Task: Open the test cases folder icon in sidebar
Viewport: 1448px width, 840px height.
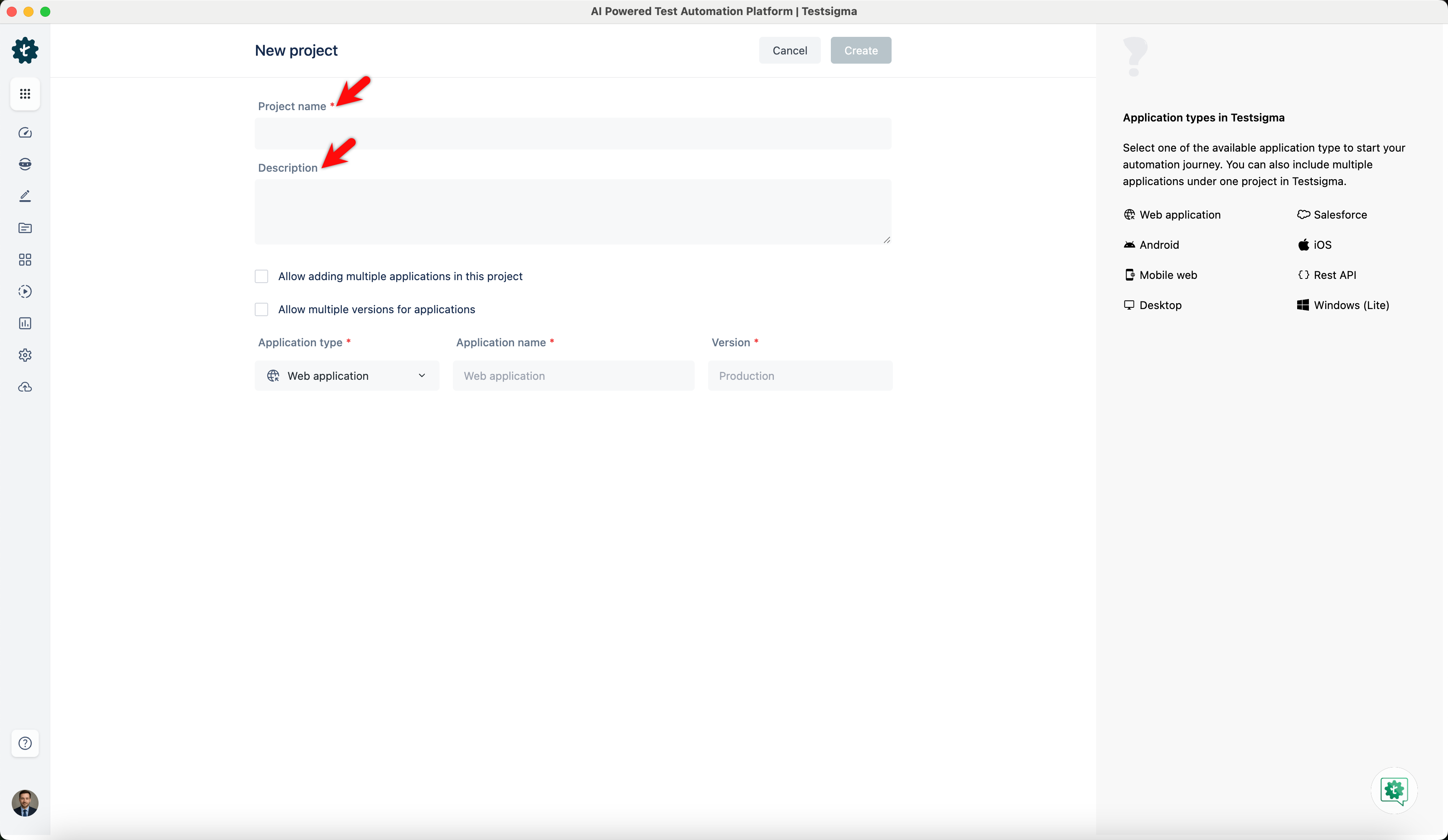Action: 25,228
